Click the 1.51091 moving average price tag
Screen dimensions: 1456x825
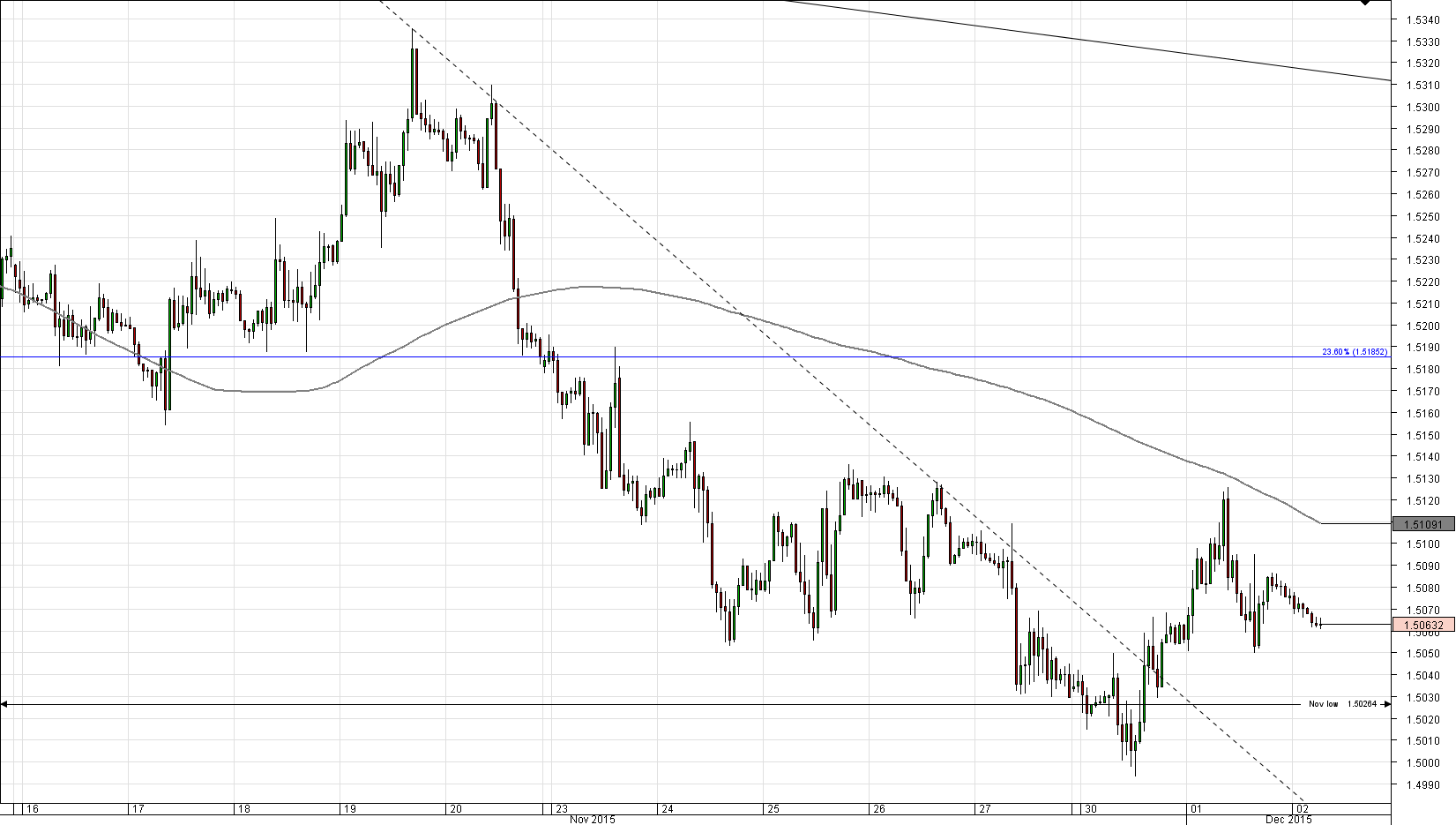click(1423, 524)
